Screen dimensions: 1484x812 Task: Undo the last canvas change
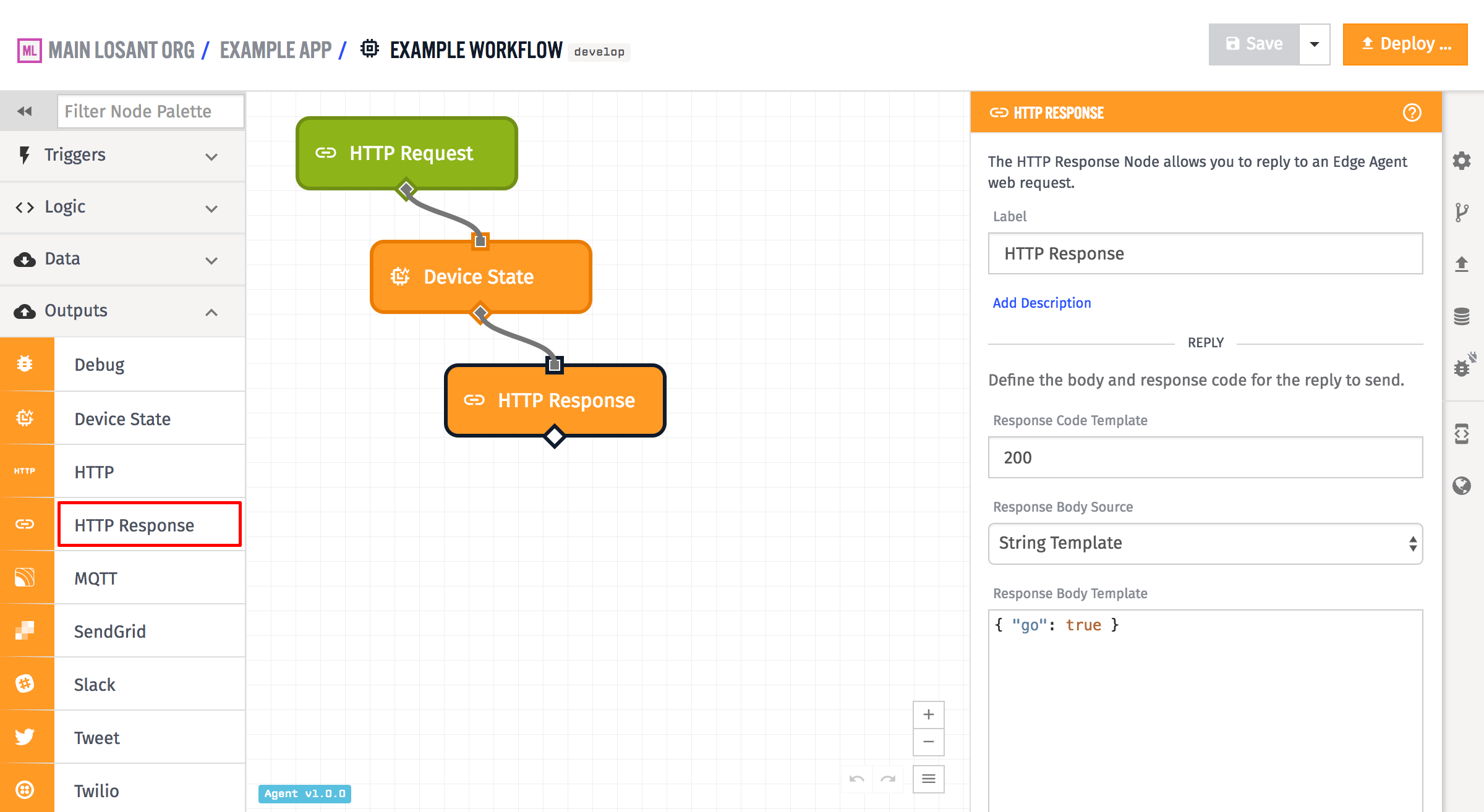click(x=857, y=779)
